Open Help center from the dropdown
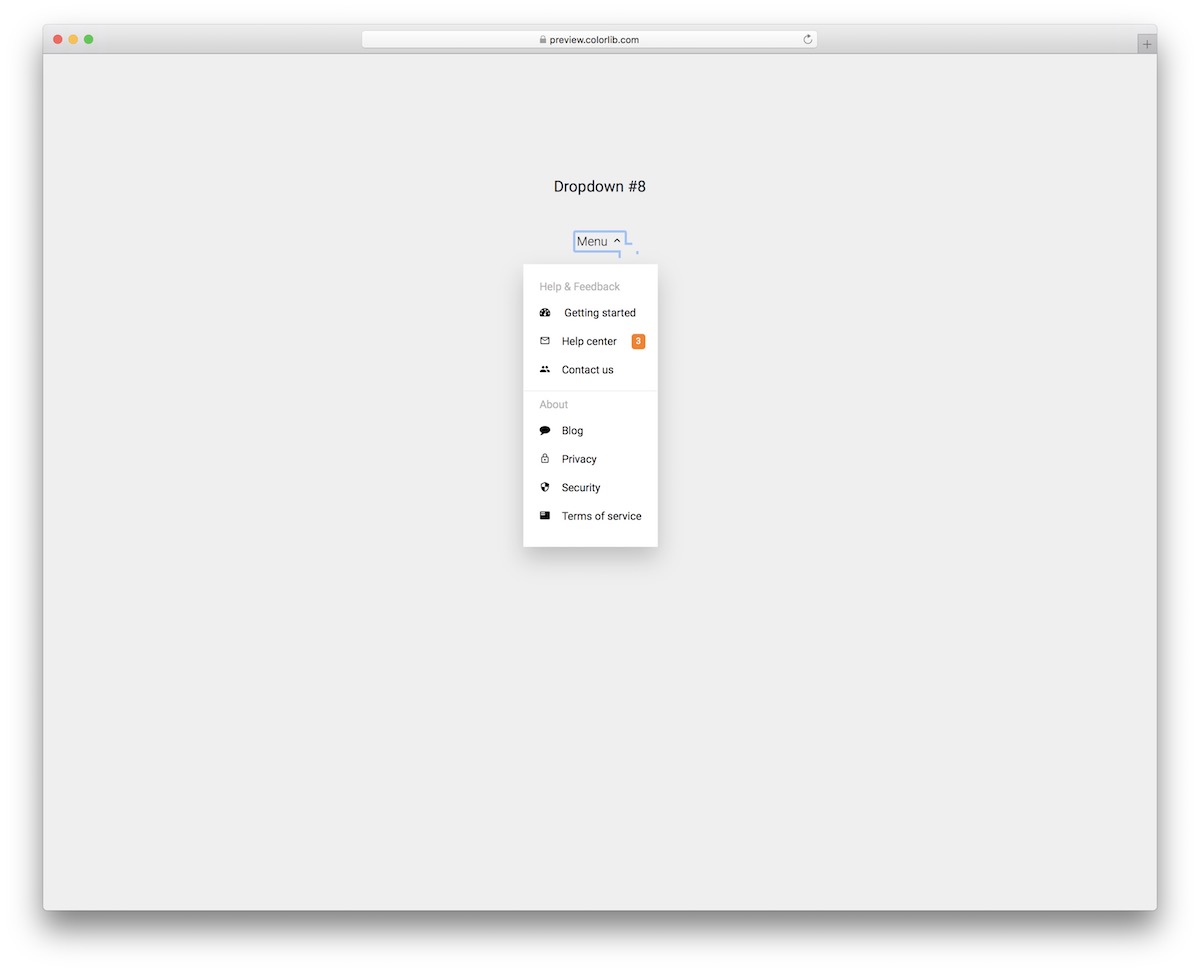 [x=589, y=340]
